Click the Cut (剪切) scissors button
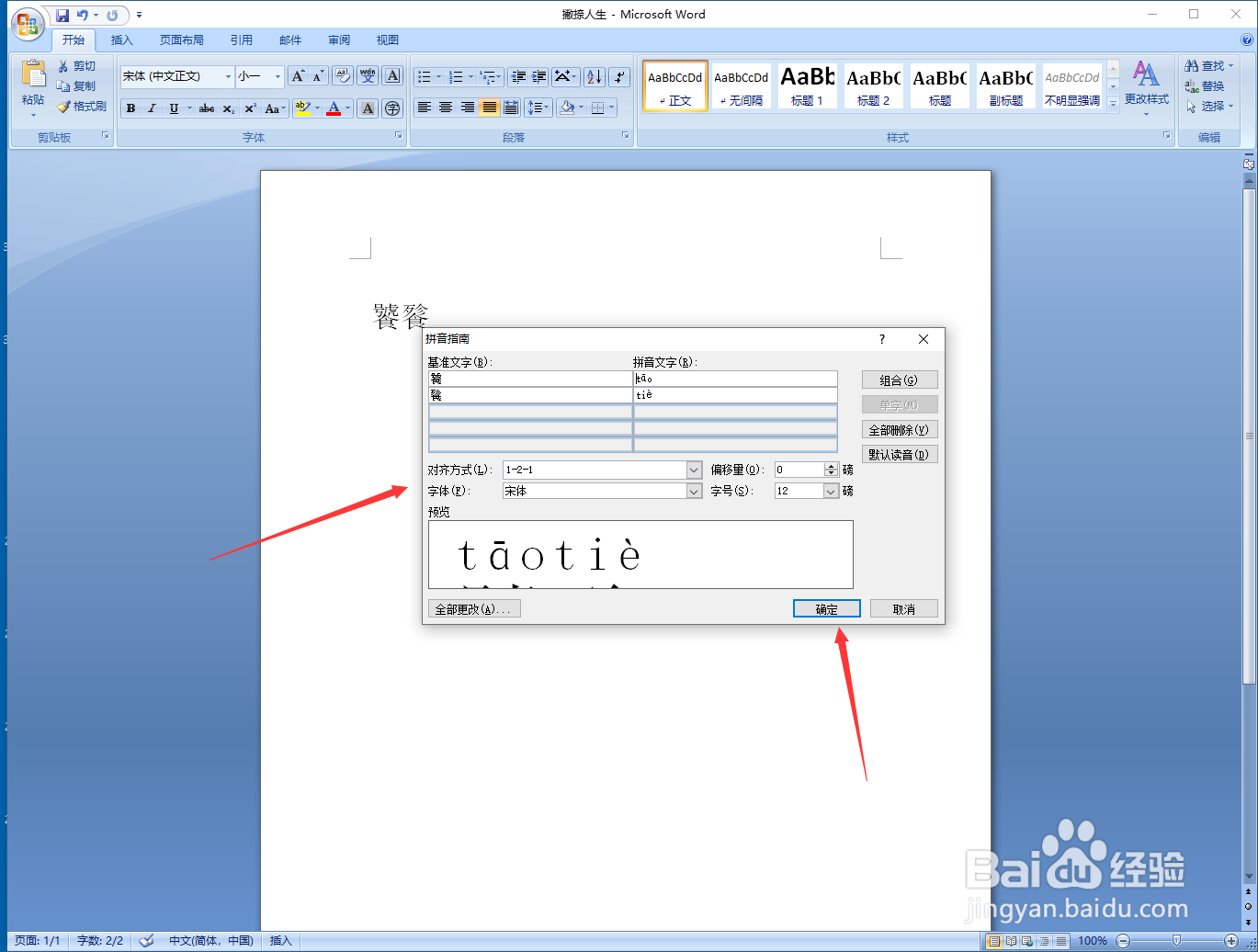 click(76, 66)
